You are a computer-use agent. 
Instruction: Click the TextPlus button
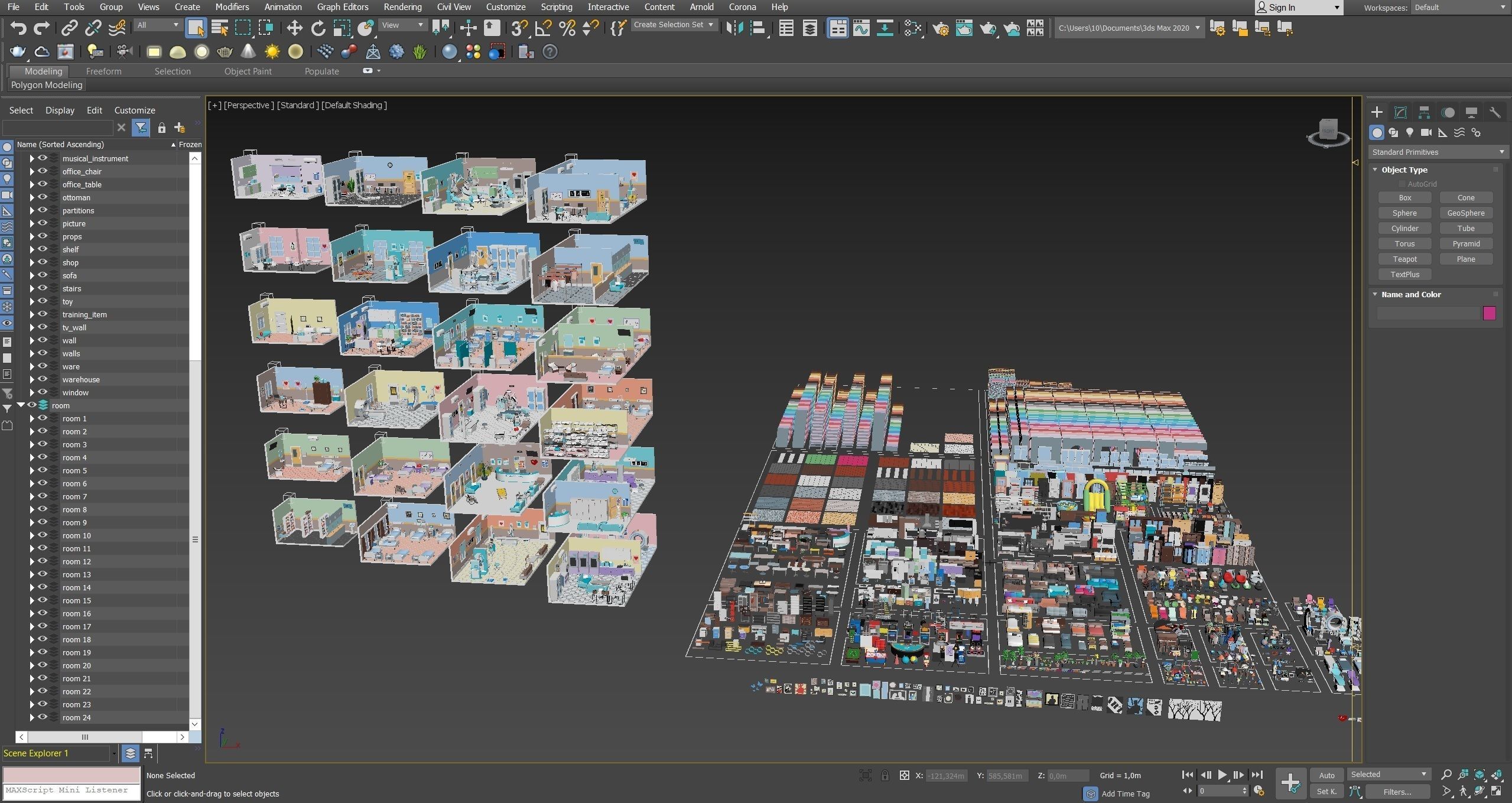(x=1404, y=275)
